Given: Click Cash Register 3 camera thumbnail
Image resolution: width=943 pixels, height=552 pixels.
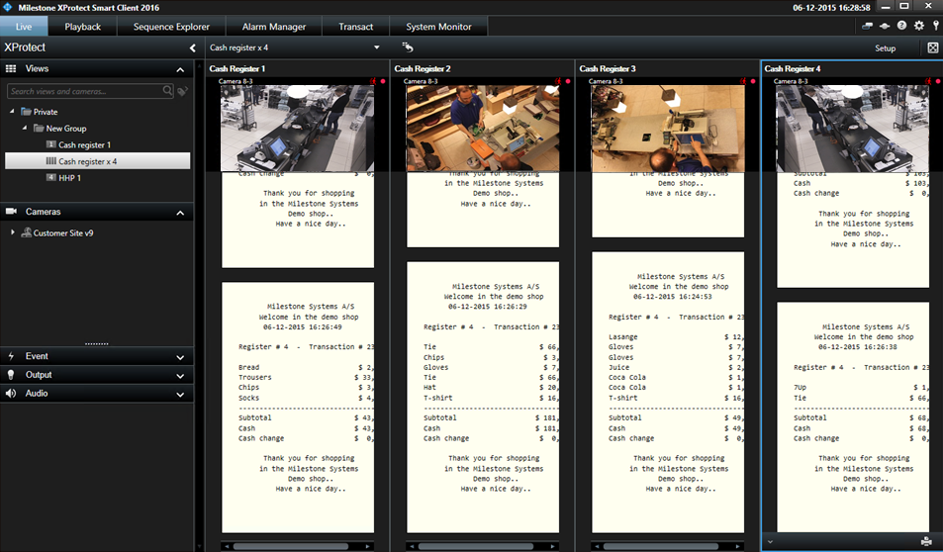Looking at the screenshot, I should (668, 128).
